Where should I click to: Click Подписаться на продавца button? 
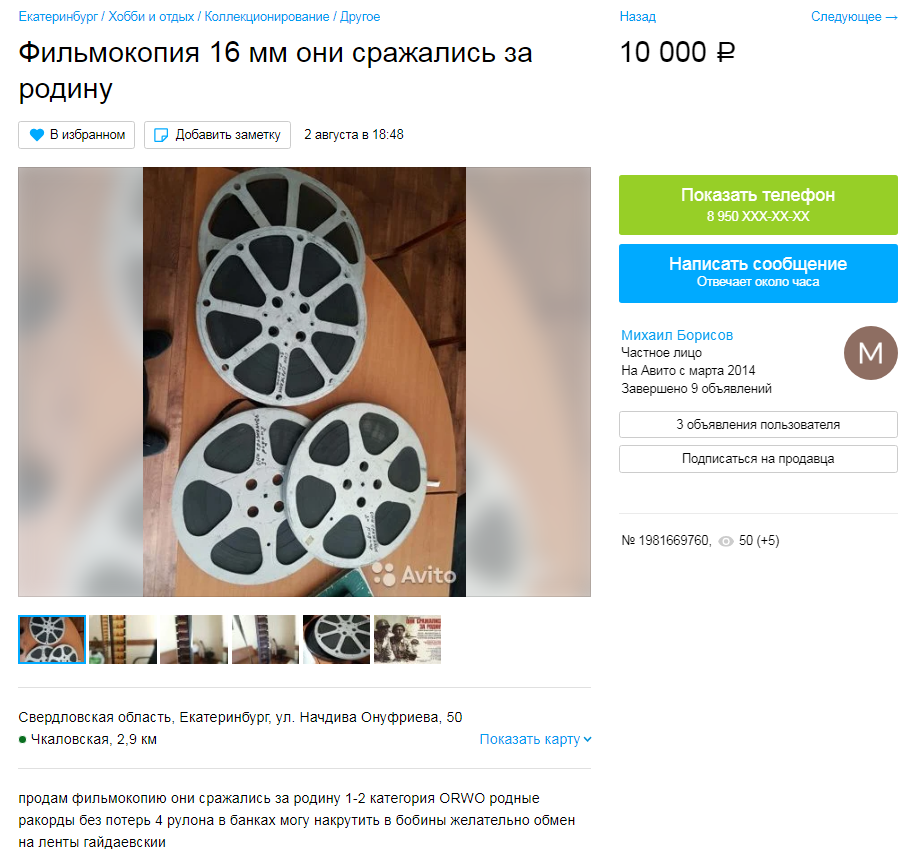758,459
